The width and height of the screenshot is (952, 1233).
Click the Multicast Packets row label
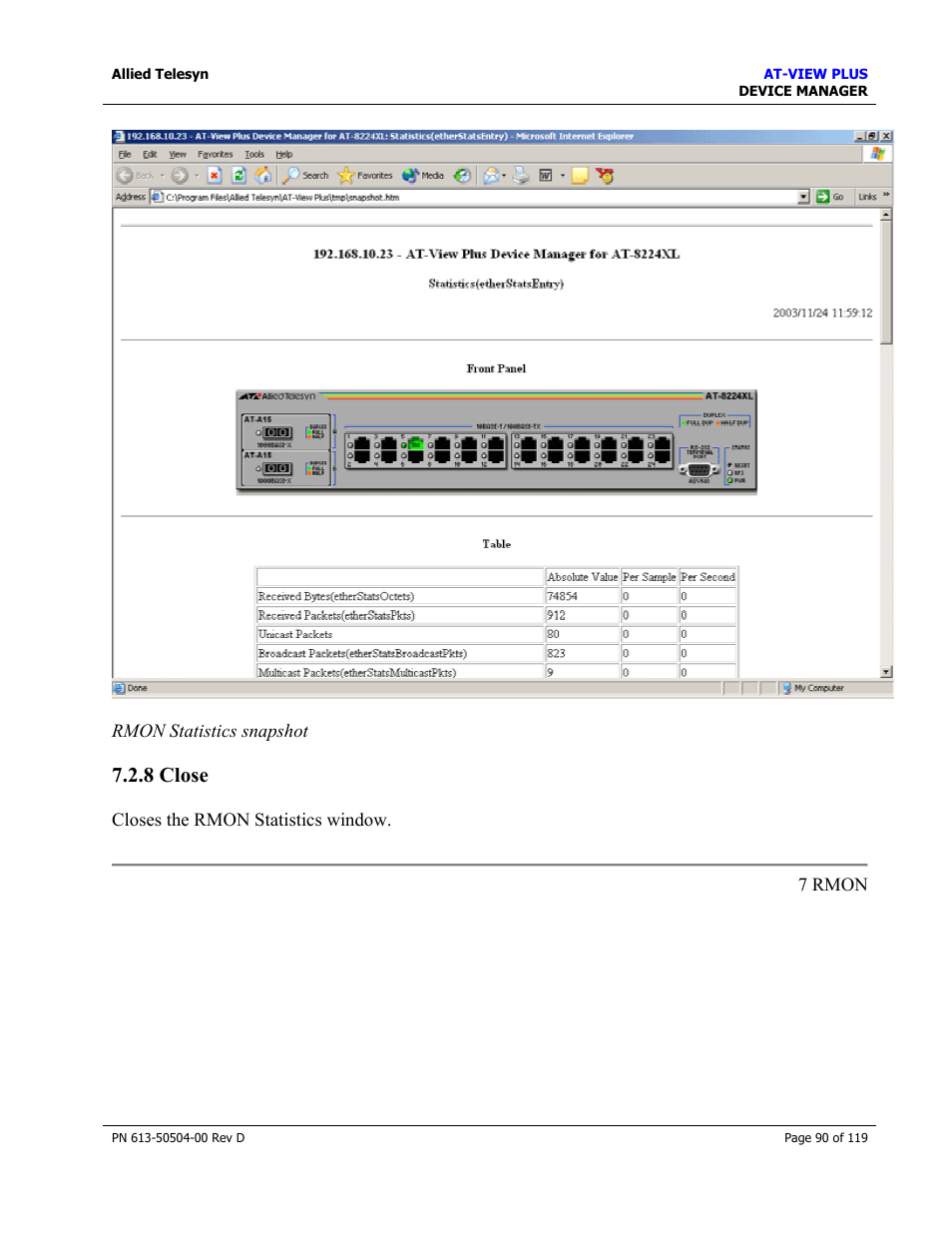tap(357, 673)
